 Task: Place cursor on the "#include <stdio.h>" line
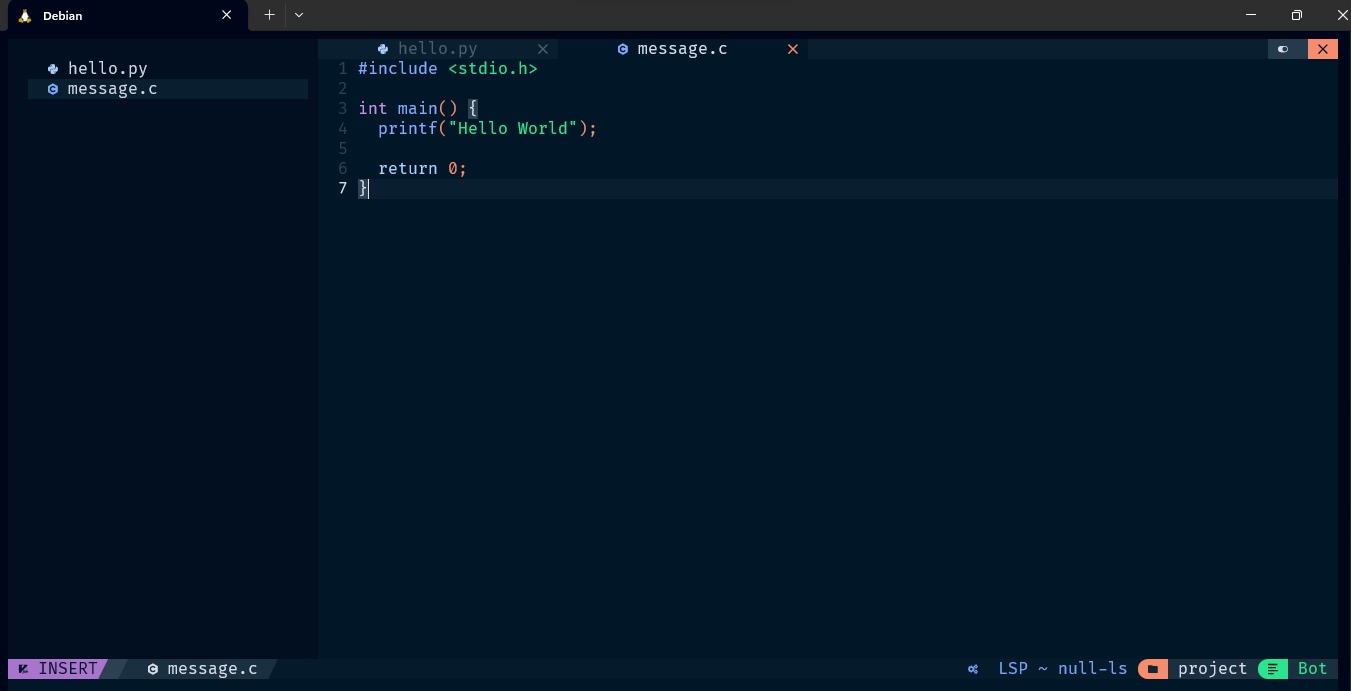coord(448,69)
